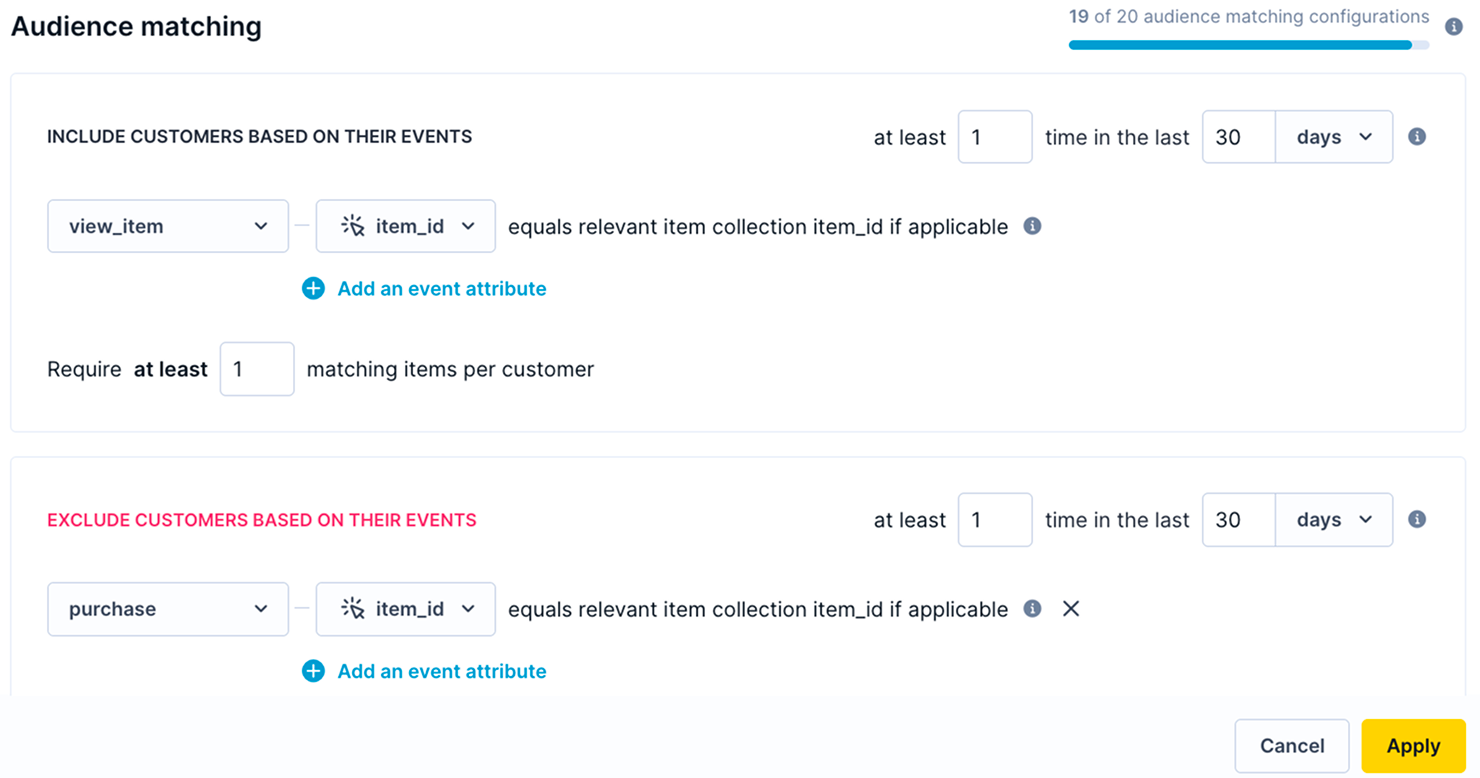Click 'Add an event attribute' under purchase
Image resolution: width=1480 pixels, height=778 pixels.
(x=442, y=671)
